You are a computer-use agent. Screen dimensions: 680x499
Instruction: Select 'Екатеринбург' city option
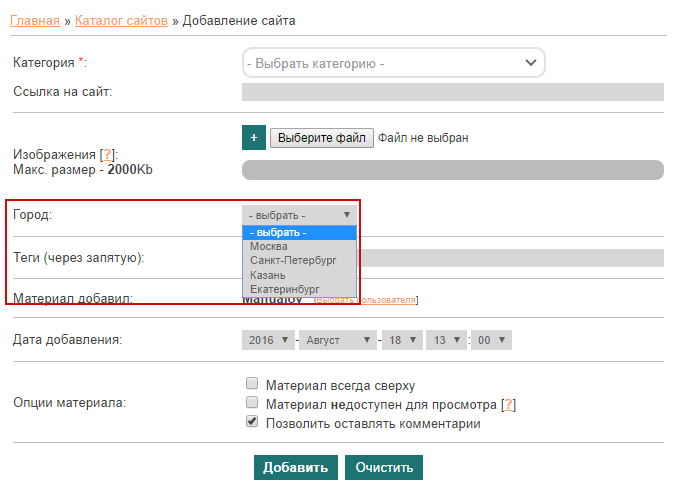tap(285, 289)
